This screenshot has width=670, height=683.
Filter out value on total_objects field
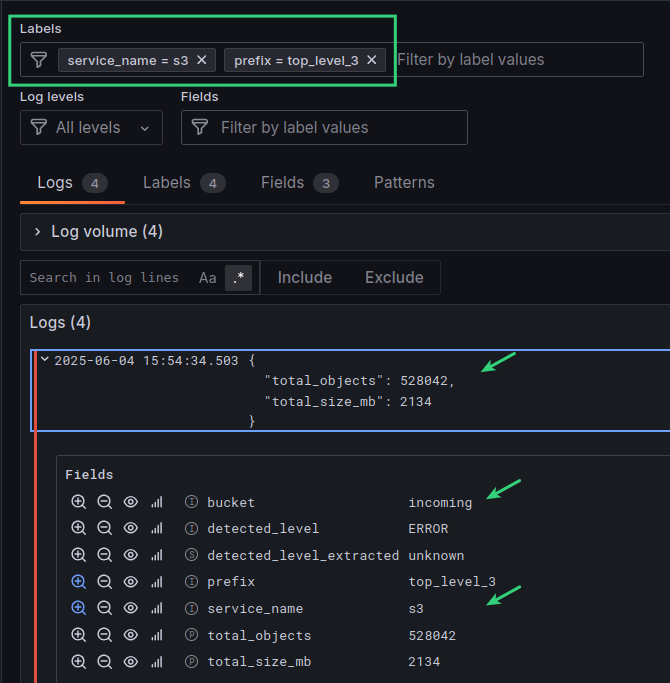[x=105, y=635]
